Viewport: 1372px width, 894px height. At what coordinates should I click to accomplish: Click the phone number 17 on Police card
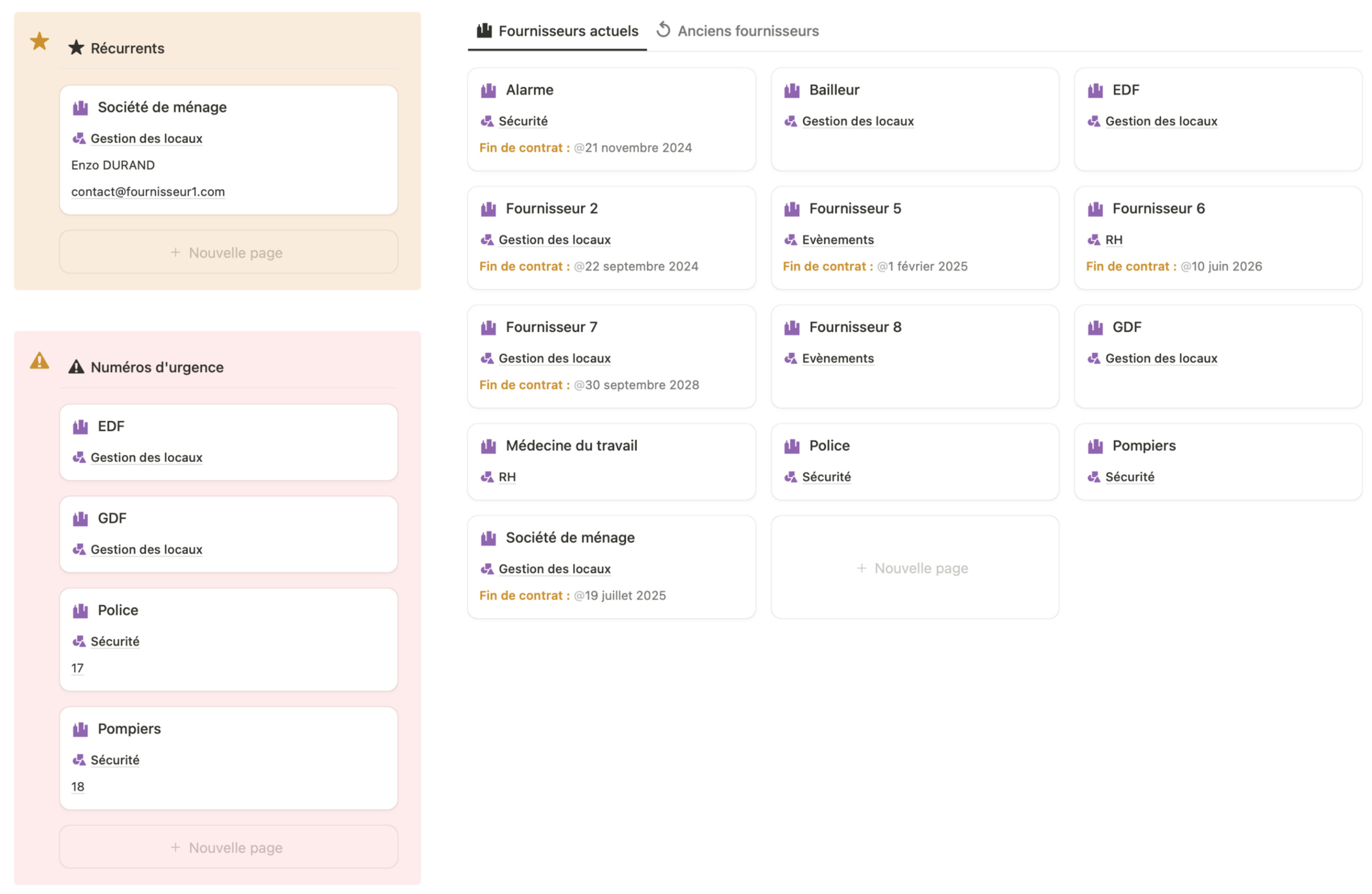pyautogui.click(x=77, y=668)
